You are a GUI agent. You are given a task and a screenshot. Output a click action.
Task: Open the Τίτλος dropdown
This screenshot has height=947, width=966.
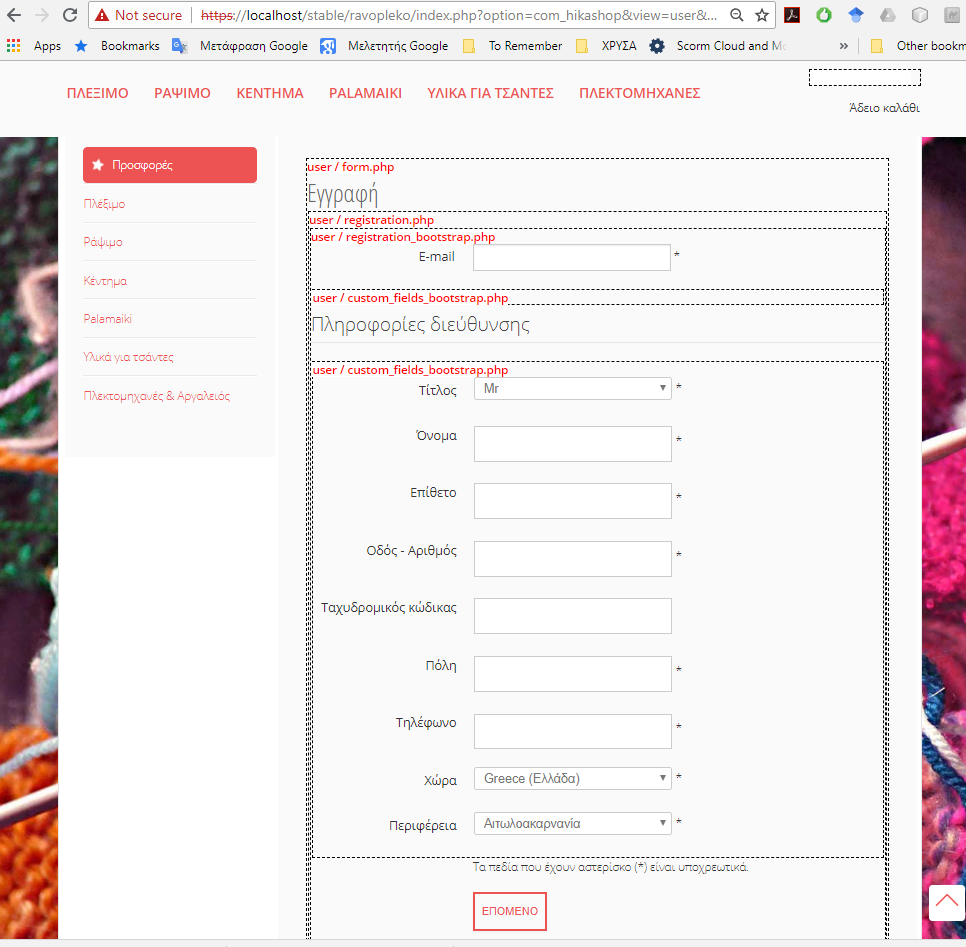point(572,388)
